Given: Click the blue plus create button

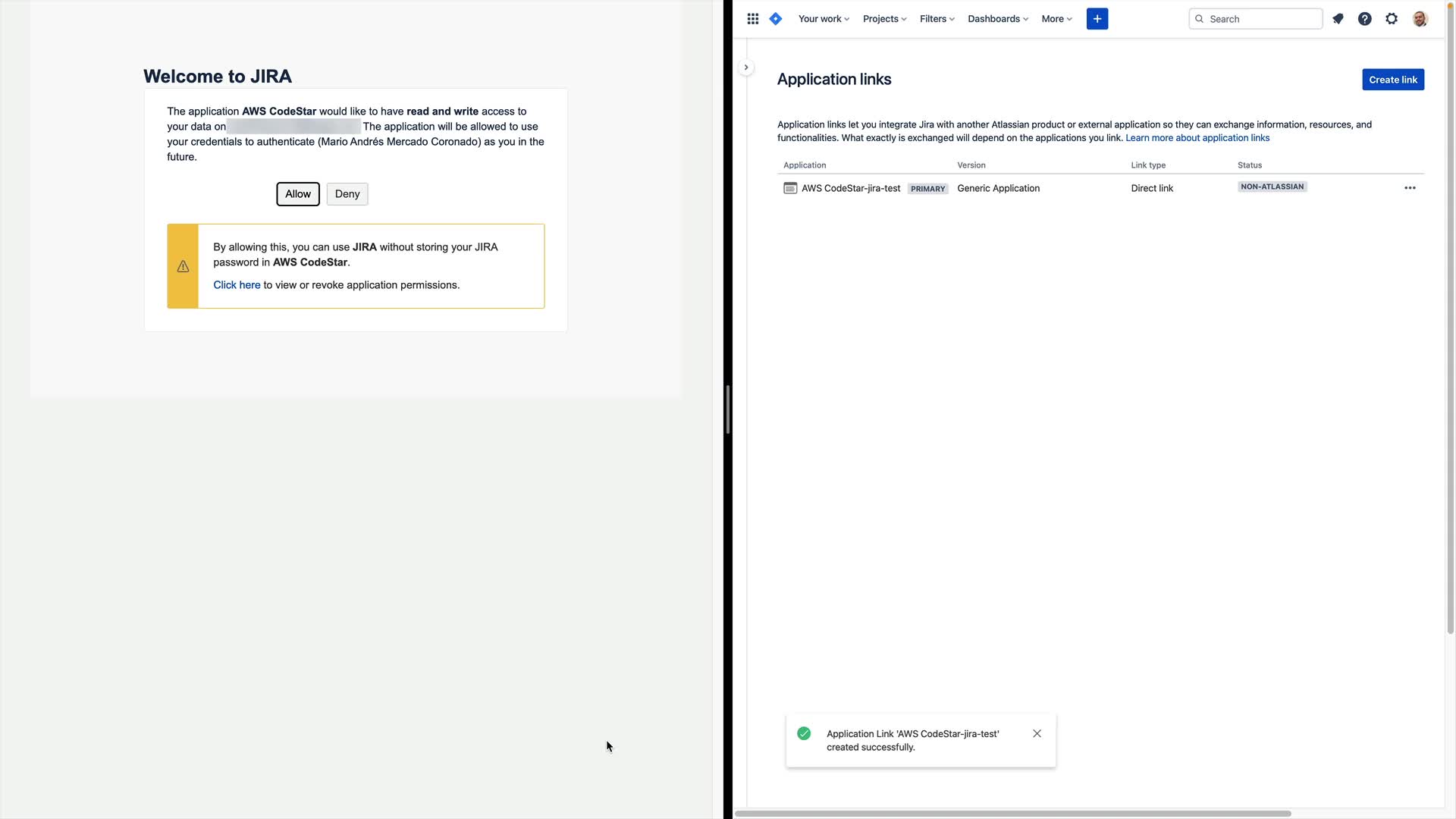Looking at the screenshot, I should point(1097,19).
